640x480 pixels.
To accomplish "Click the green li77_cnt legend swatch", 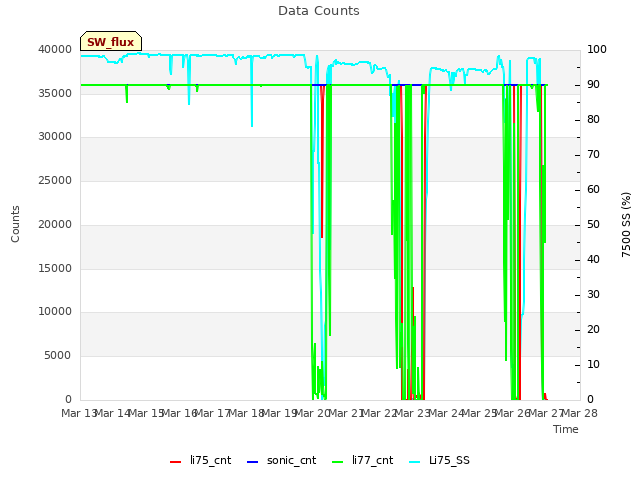I will 338,462.
